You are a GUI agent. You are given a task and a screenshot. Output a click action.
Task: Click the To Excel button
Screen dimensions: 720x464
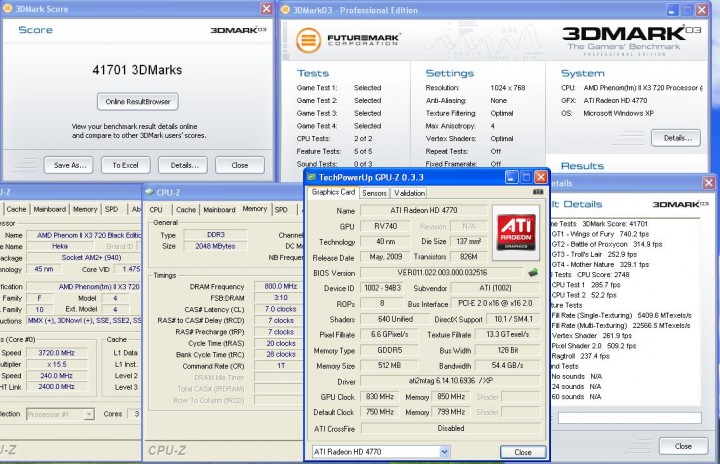pos(125,165)
